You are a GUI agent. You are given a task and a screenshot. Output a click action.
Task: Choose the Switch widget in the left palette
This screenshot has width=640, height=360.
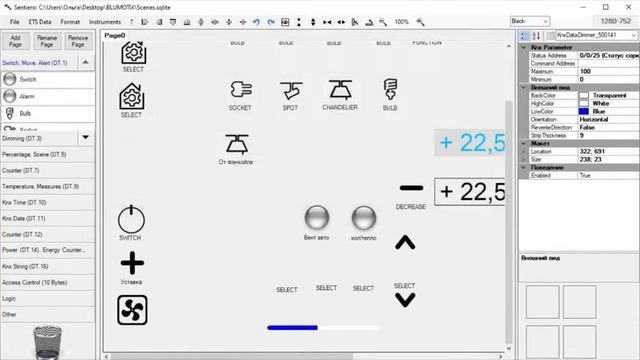click(48, 79)
